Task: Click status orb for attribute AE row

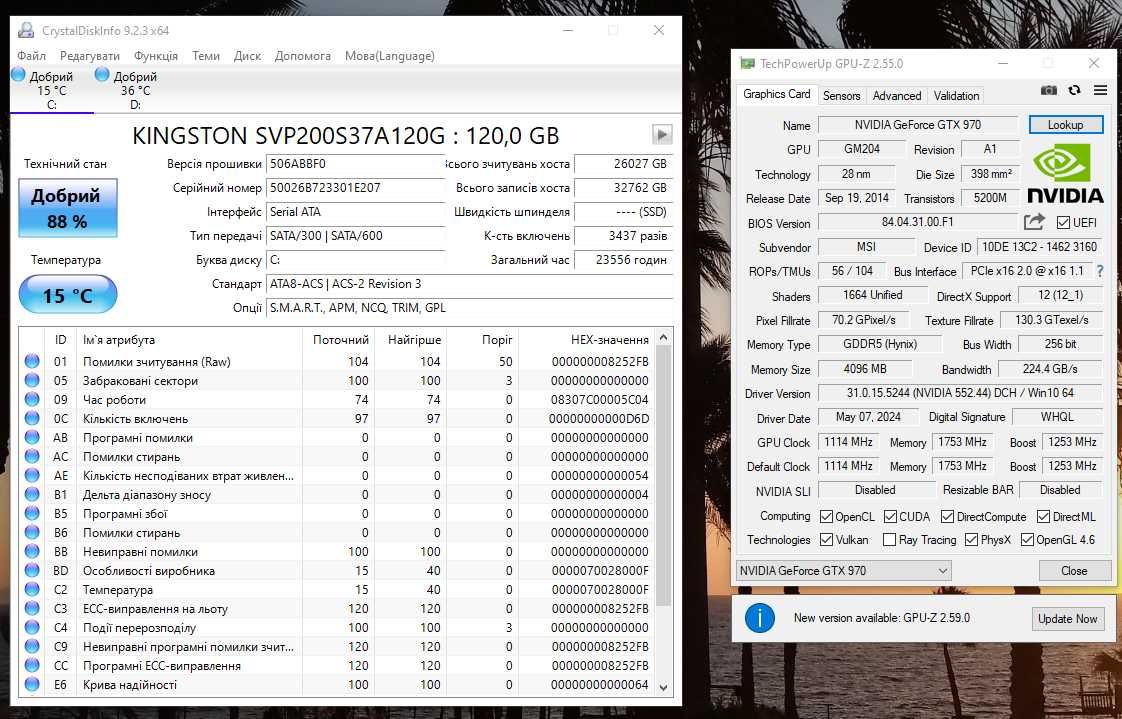Action: tap(32, 475)
